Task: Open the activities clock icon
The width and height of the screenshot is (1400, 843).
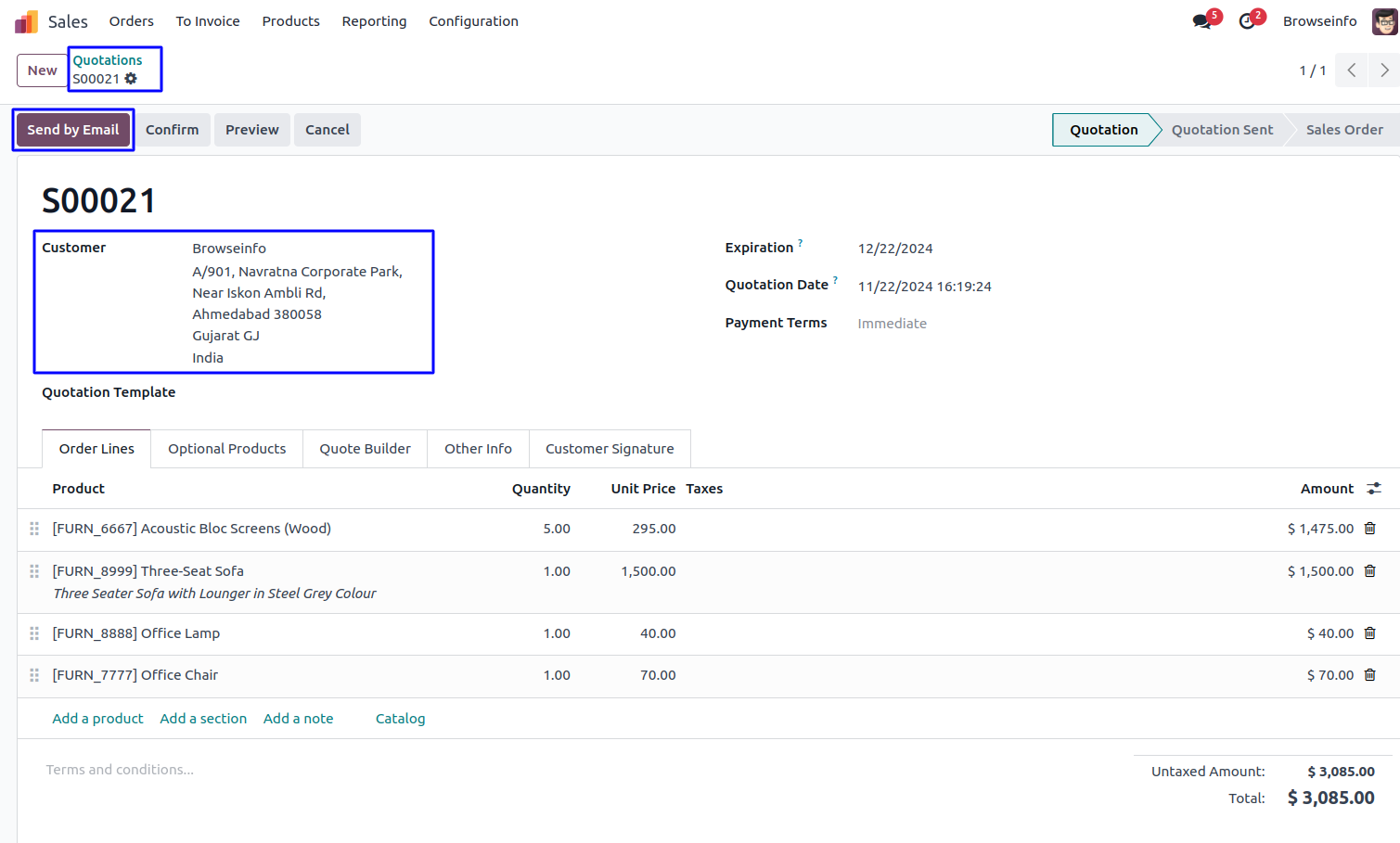Action: coord(1248,21)
